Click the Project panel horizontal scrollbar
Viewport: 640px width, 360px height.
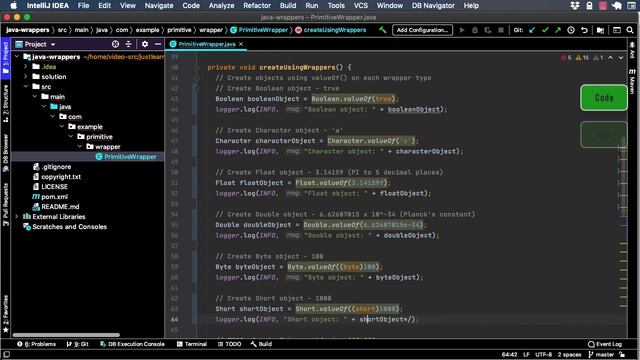tap(67, 335)
